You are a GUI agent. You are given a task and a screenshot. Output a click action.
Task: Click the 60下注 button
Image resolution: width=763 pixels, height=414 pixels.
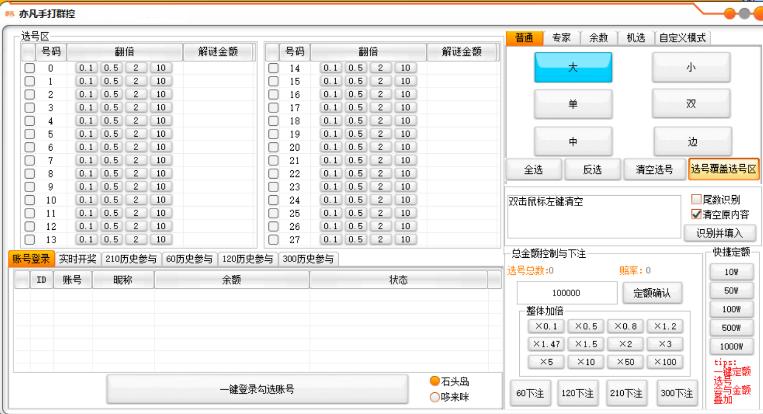pos(530,393)
